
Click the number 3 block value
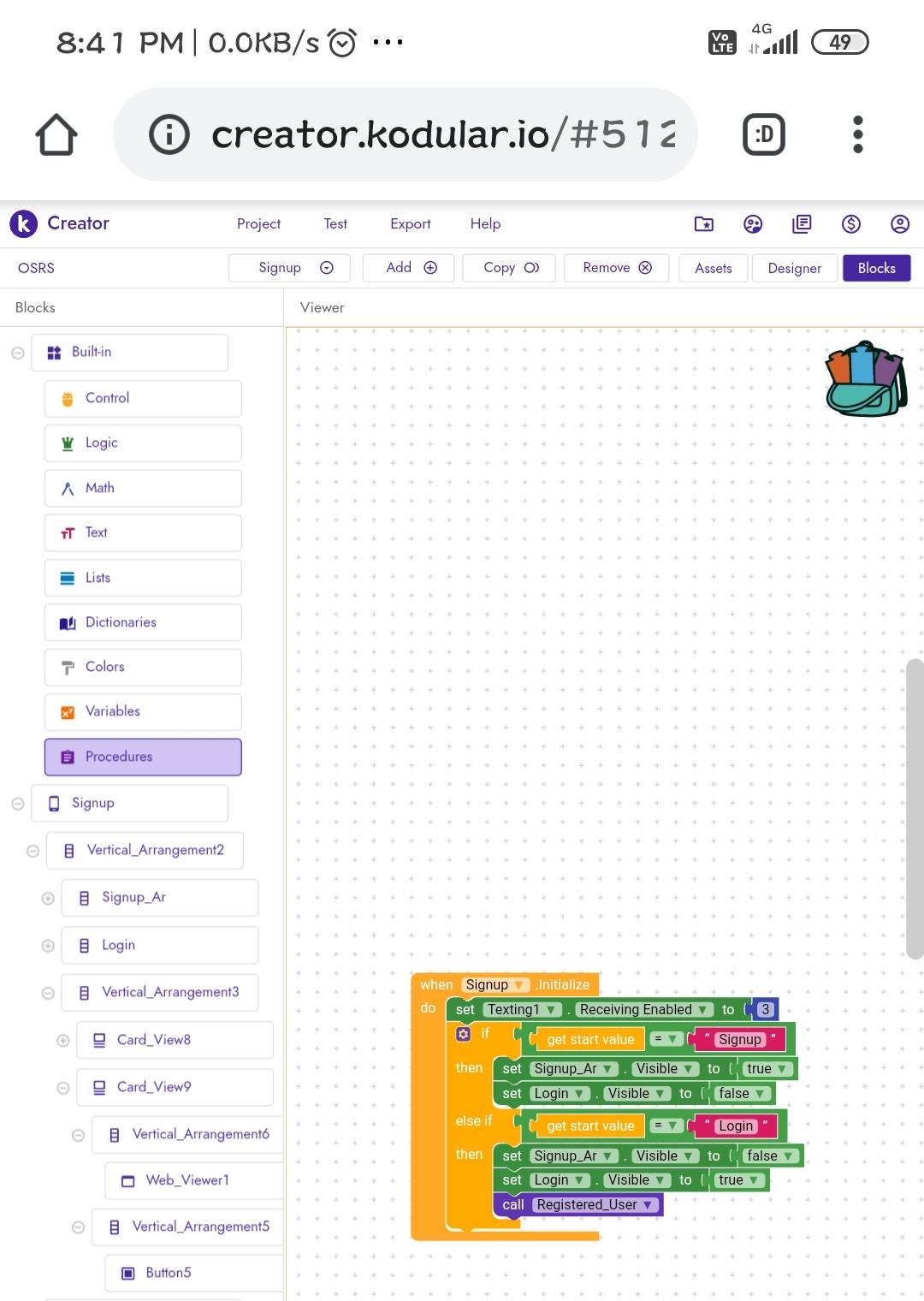click(x=765, y=1010)
